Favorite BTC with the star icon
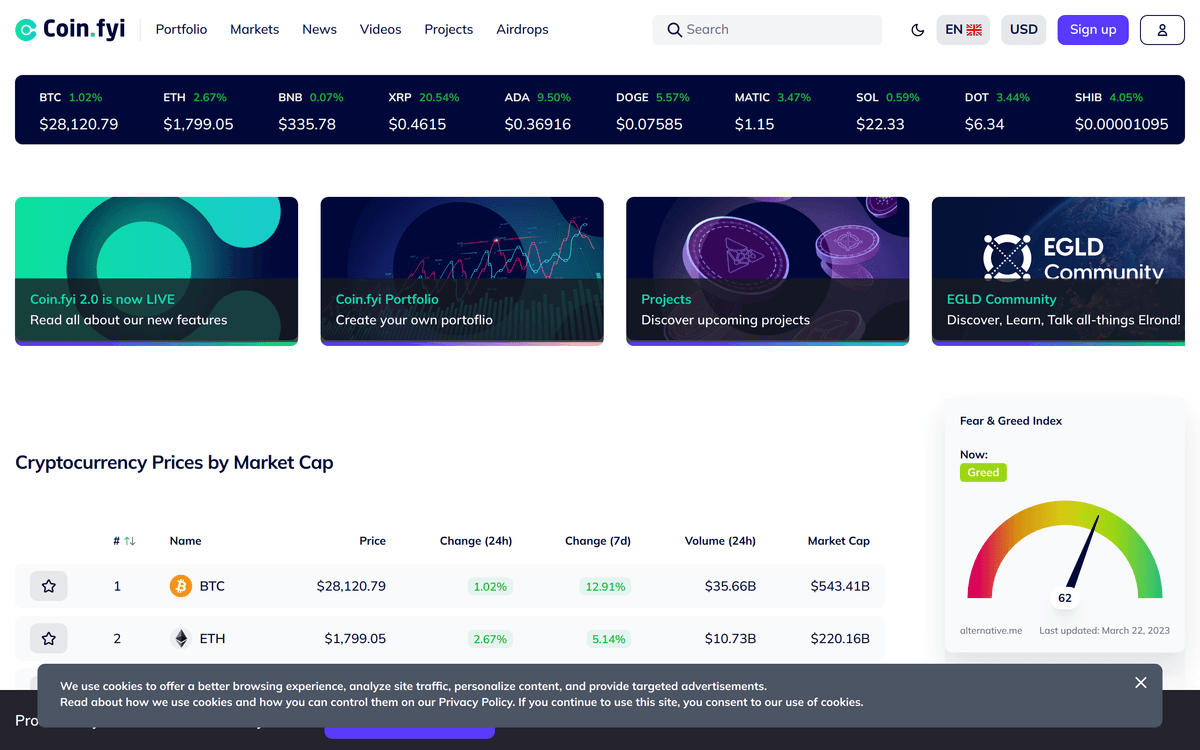1200x750 pixels. point(49,586)
